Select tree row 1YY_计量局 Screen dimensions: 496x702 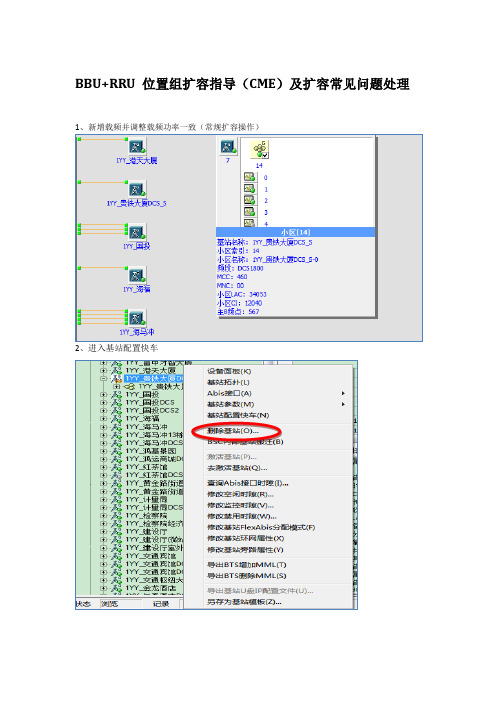(146, 499)
